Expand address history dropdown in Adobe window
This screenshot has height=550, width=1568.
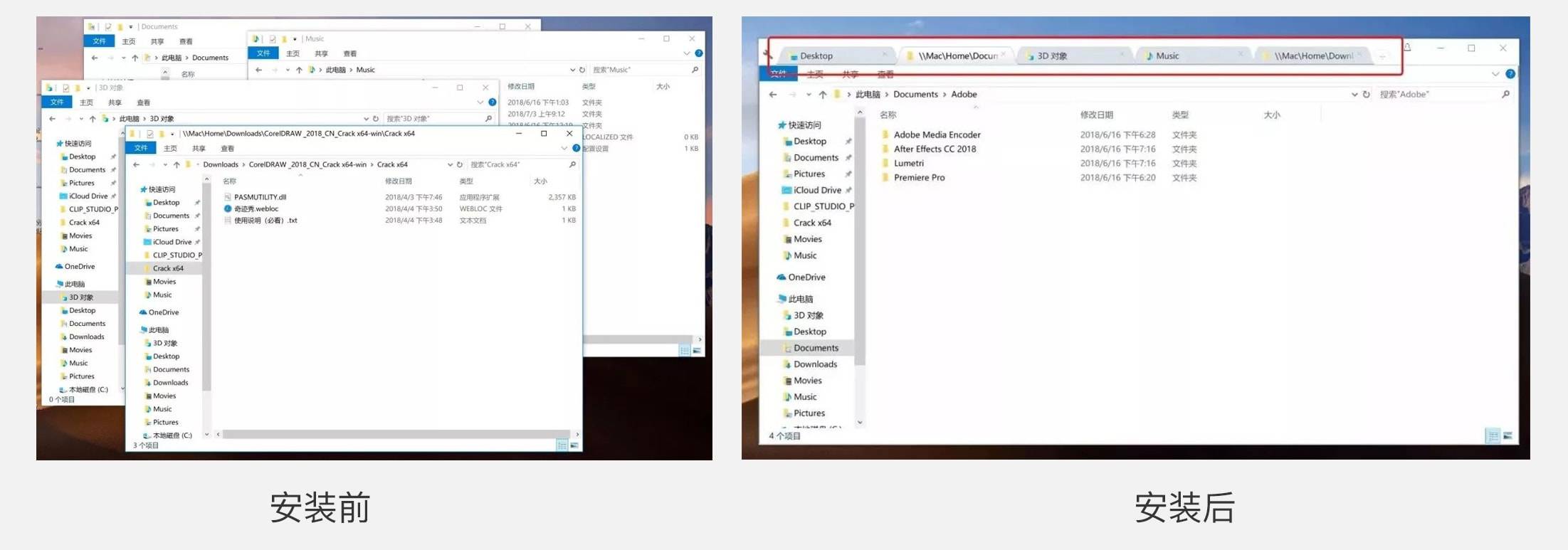(x=1354, y=94)
